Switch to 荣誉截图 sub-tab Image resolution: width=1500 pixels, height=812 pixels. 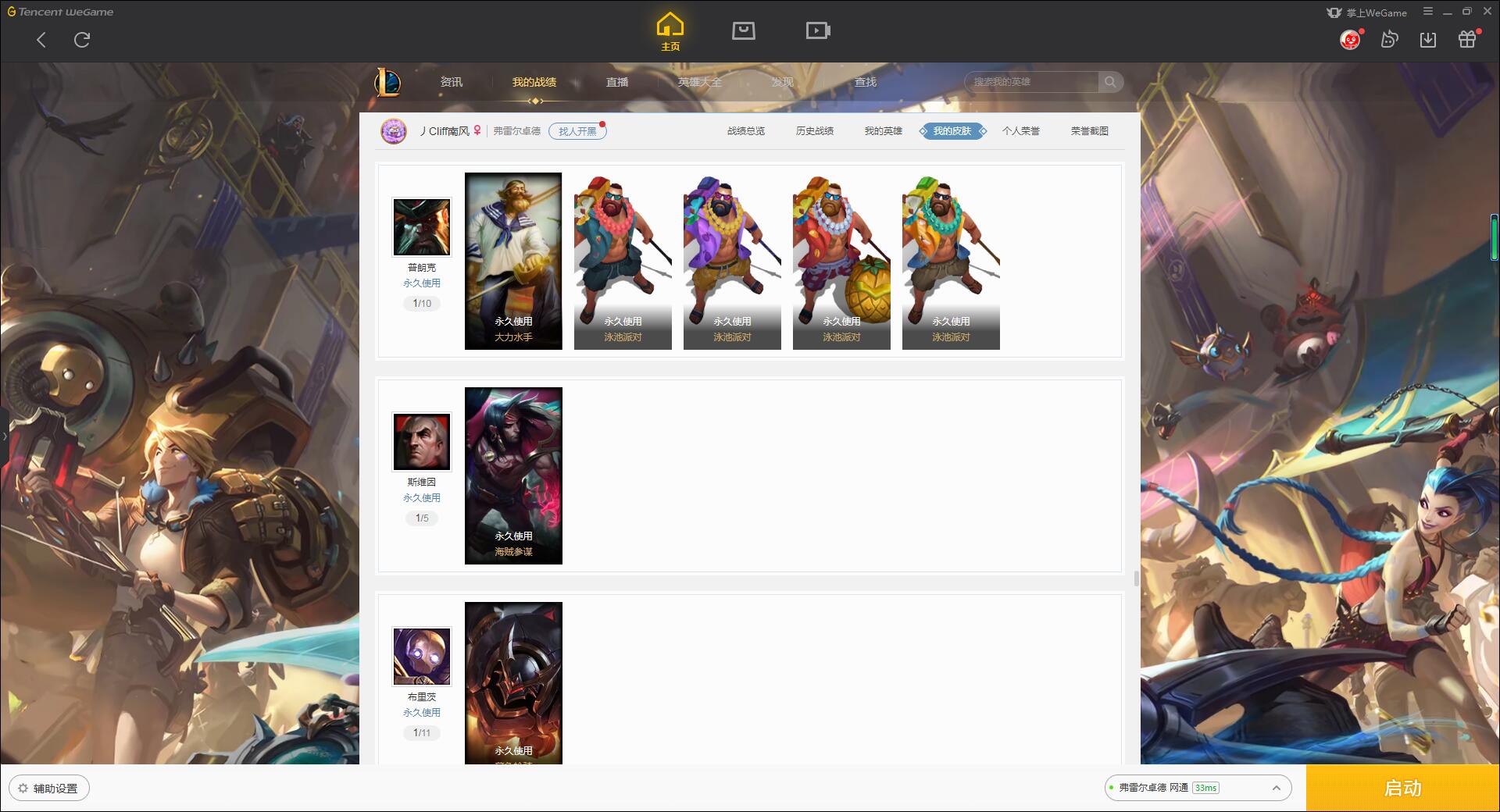[x=1090, y=131]
